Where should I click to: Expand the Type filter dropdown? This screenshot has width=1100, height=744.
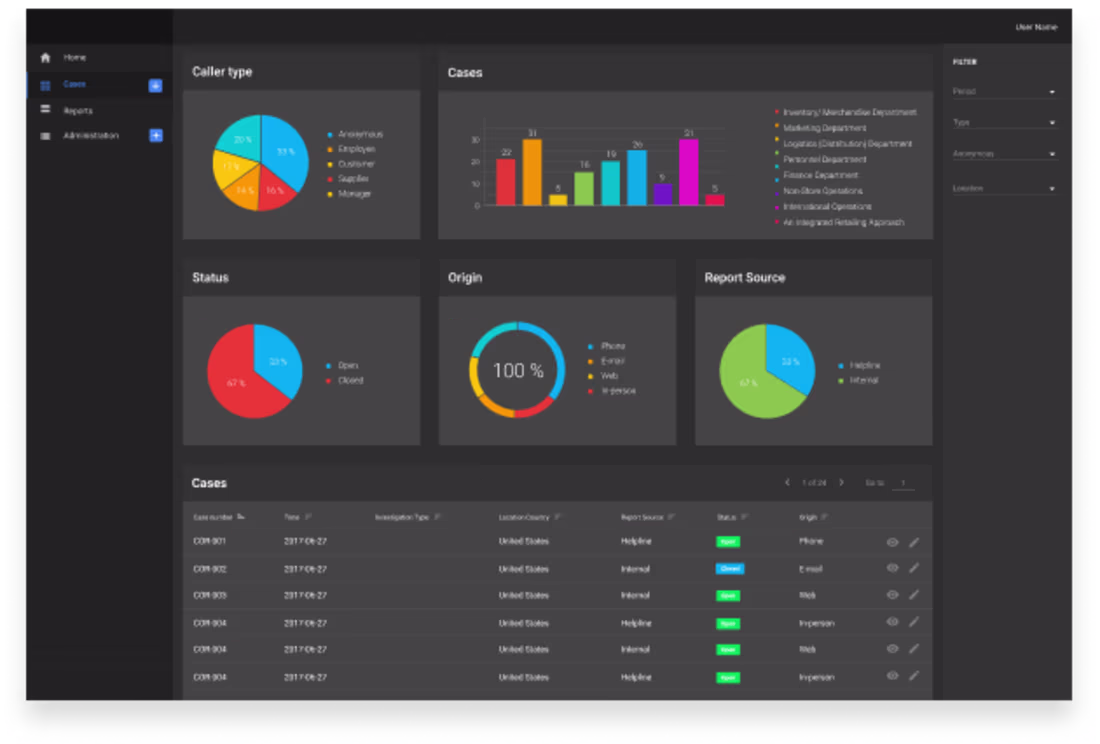point(1005,122)
